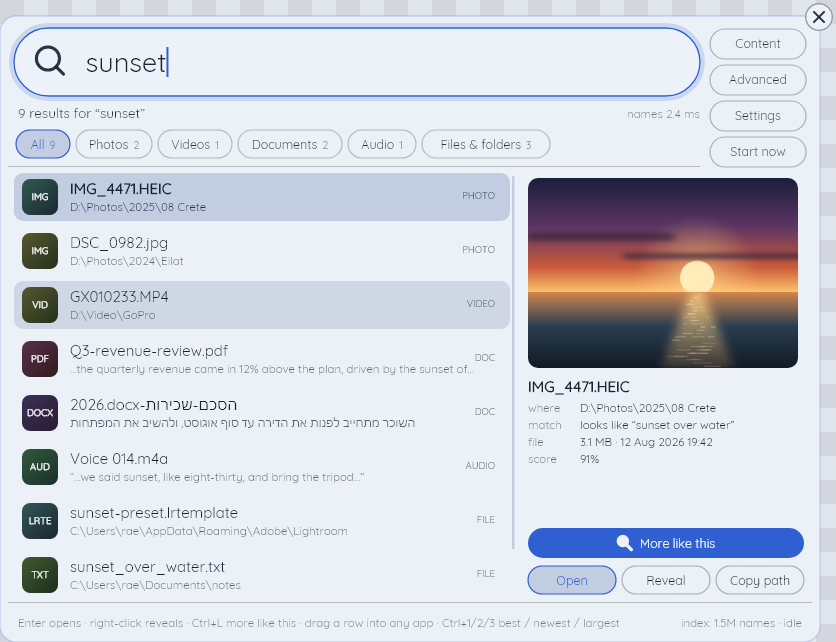Click More like this button

(666, 543)
